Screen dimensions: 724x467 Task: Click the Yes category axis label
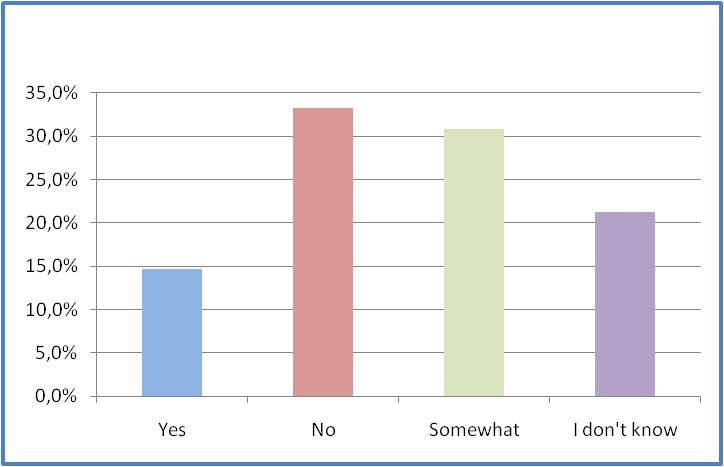tap(172, 430)
